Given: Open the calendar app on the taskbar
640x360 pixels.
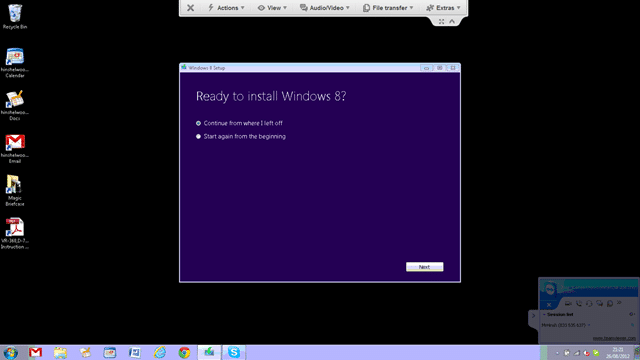Looking at the screenshot, I should pos(110,352).
